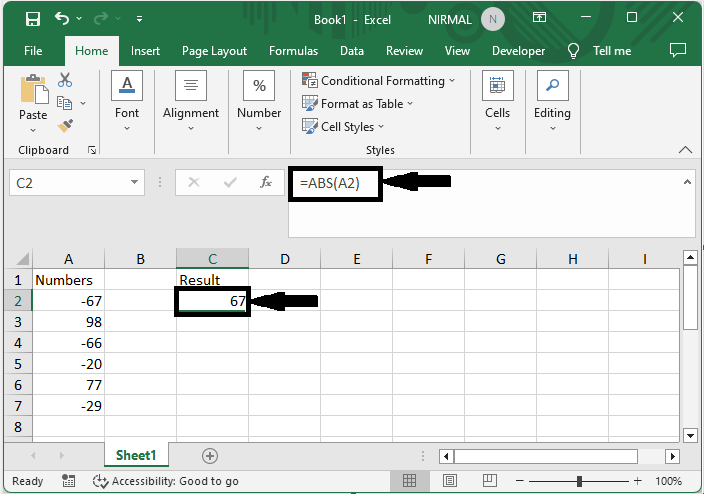Open the NIRMAL account avatar
This screenshot has height=494, width=704.
click(x=493, y=19)
